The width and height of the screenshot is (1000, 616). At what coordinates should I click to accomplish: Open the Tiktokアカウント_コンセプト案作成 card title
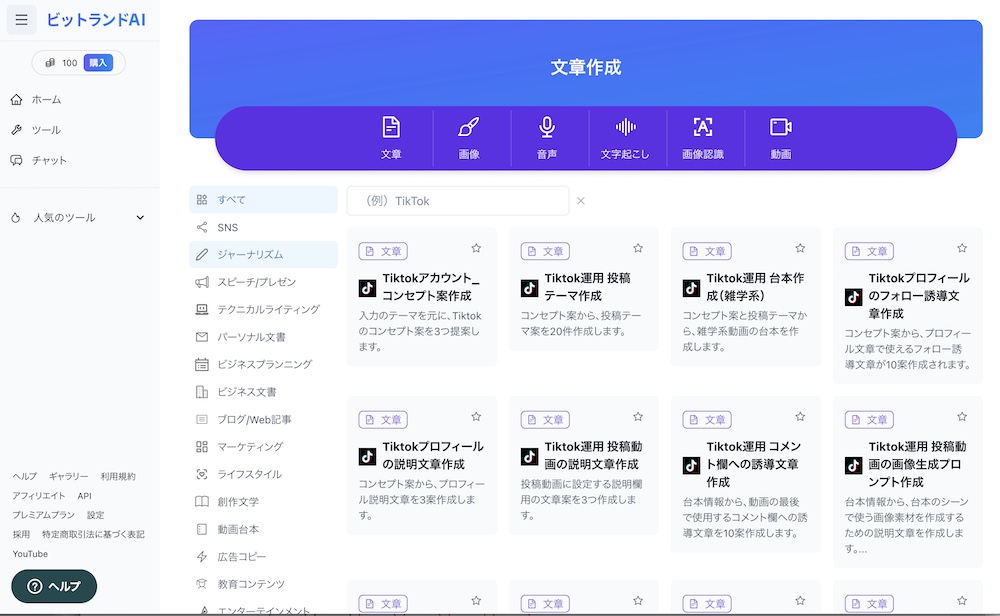(x=431, y=287)
